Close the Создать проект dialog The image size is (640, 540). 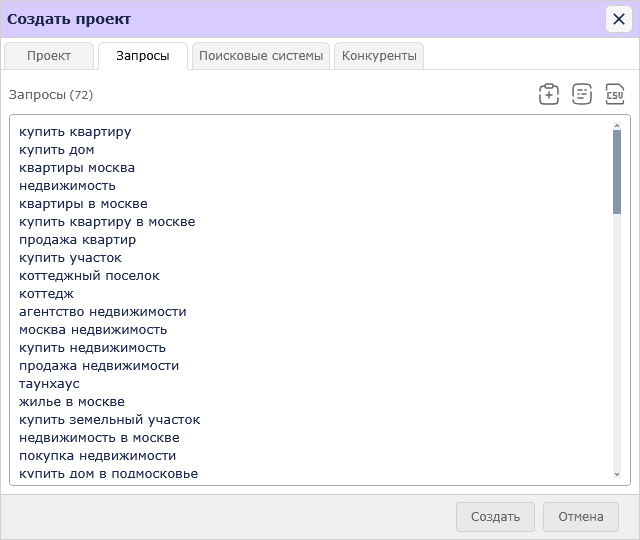coord(619,19)
